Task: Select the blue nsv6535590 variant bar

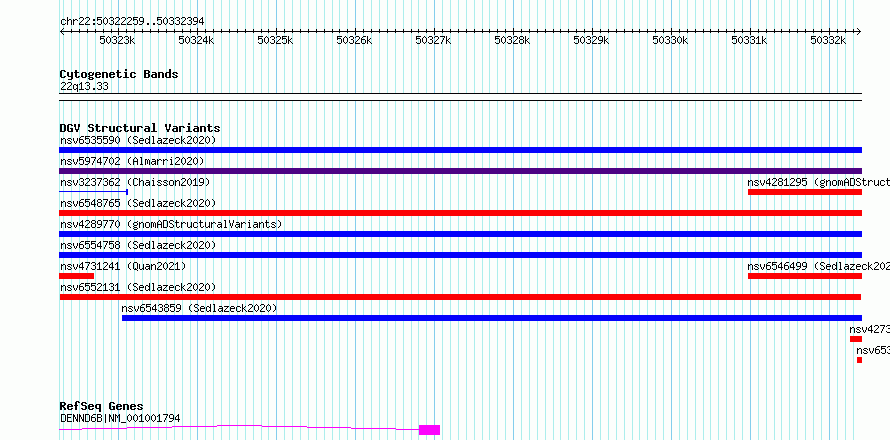Action: click(x=460, y=150)
